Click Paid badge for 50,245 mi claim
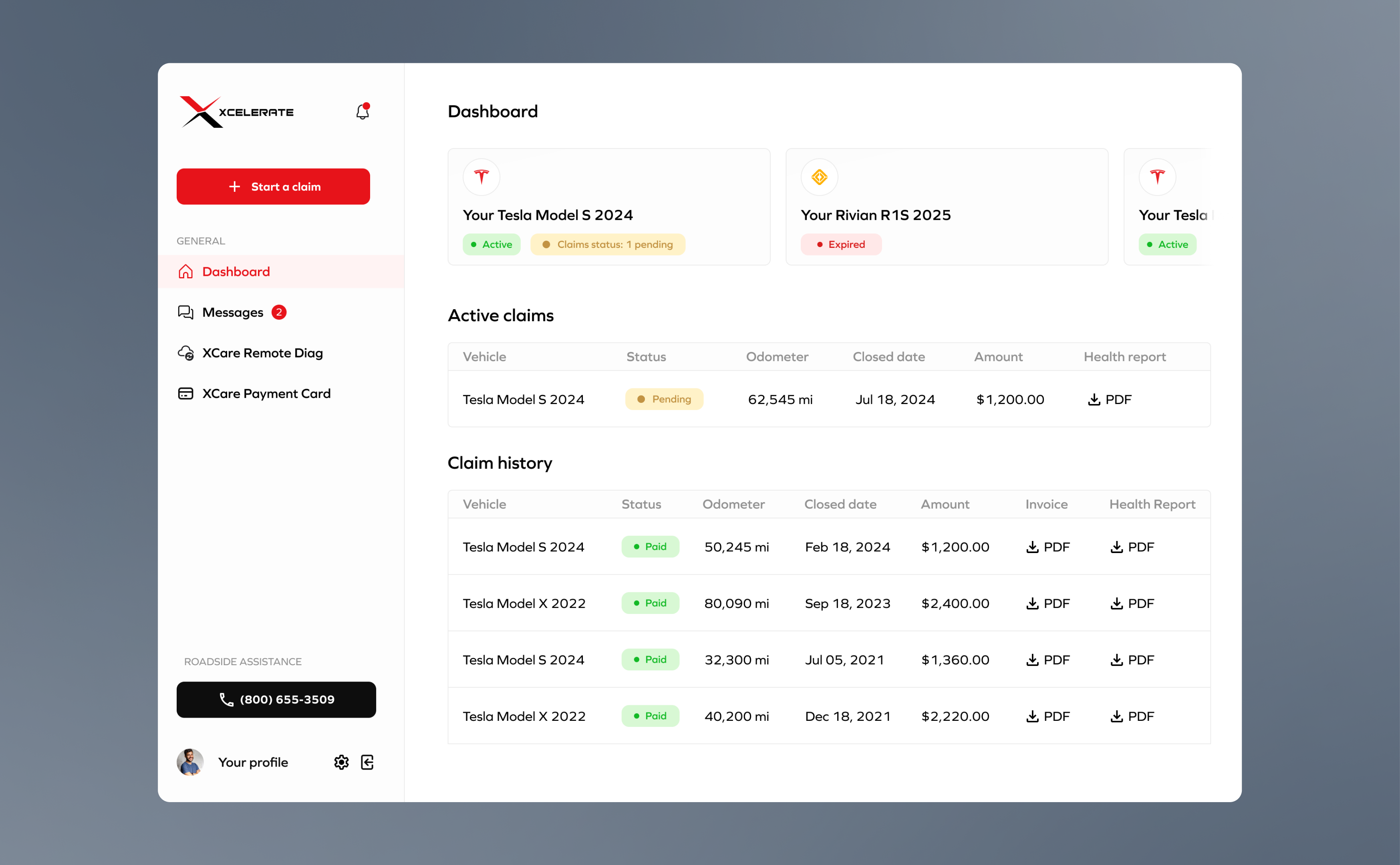1400x865 pixels. pos(651,547)
